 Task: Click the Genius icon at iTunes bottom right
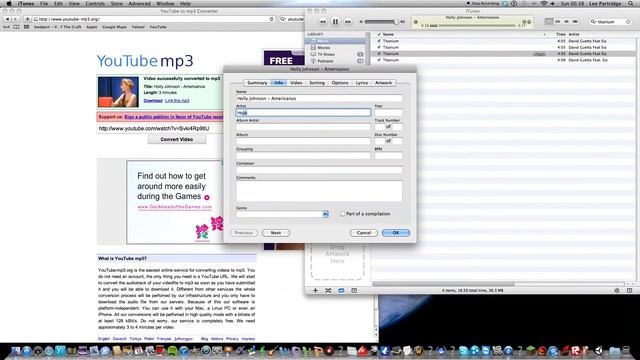[x=617, y=291]
